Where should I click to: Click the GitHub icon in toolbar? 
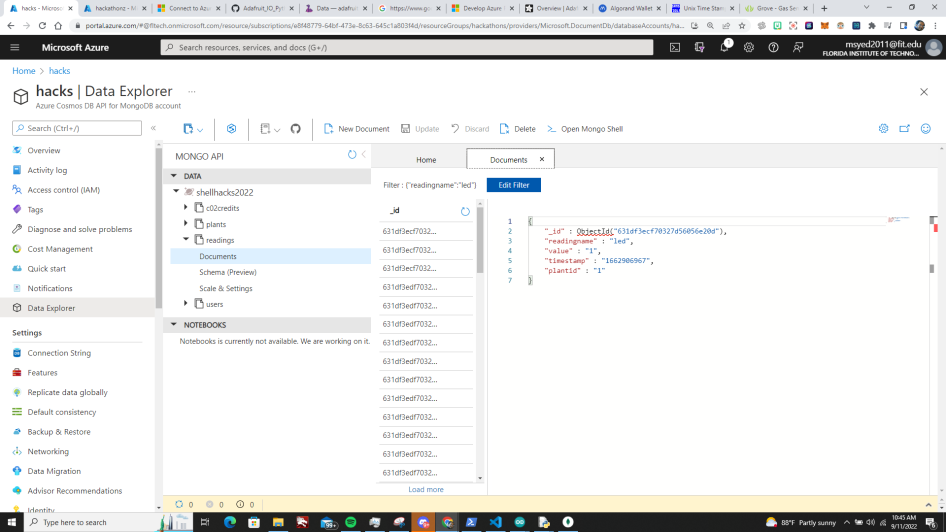(296, 128)
